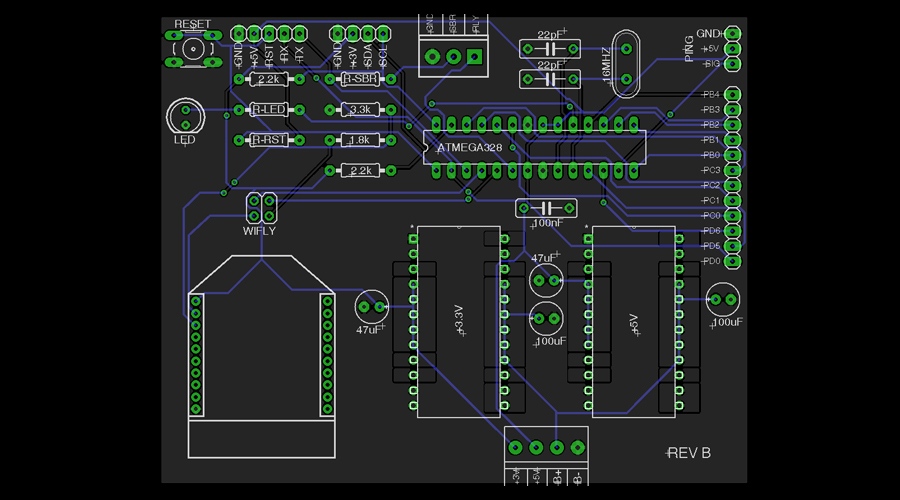Click the PB4 header pin pad
This screenshot has width=900, height=500.
point(733,94)
